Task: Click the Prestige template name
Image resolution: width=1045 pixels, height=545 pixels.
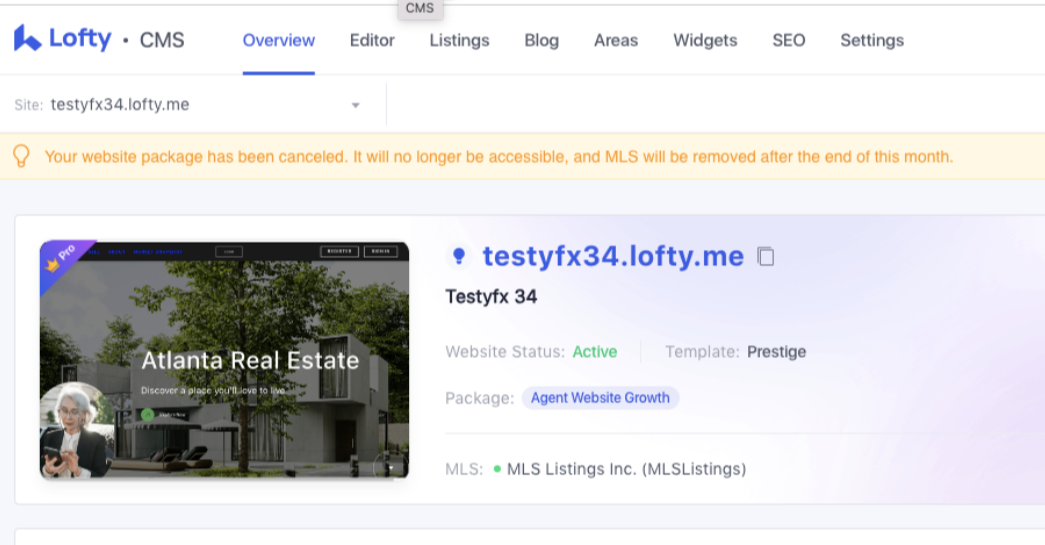Action: coord(776,352)
